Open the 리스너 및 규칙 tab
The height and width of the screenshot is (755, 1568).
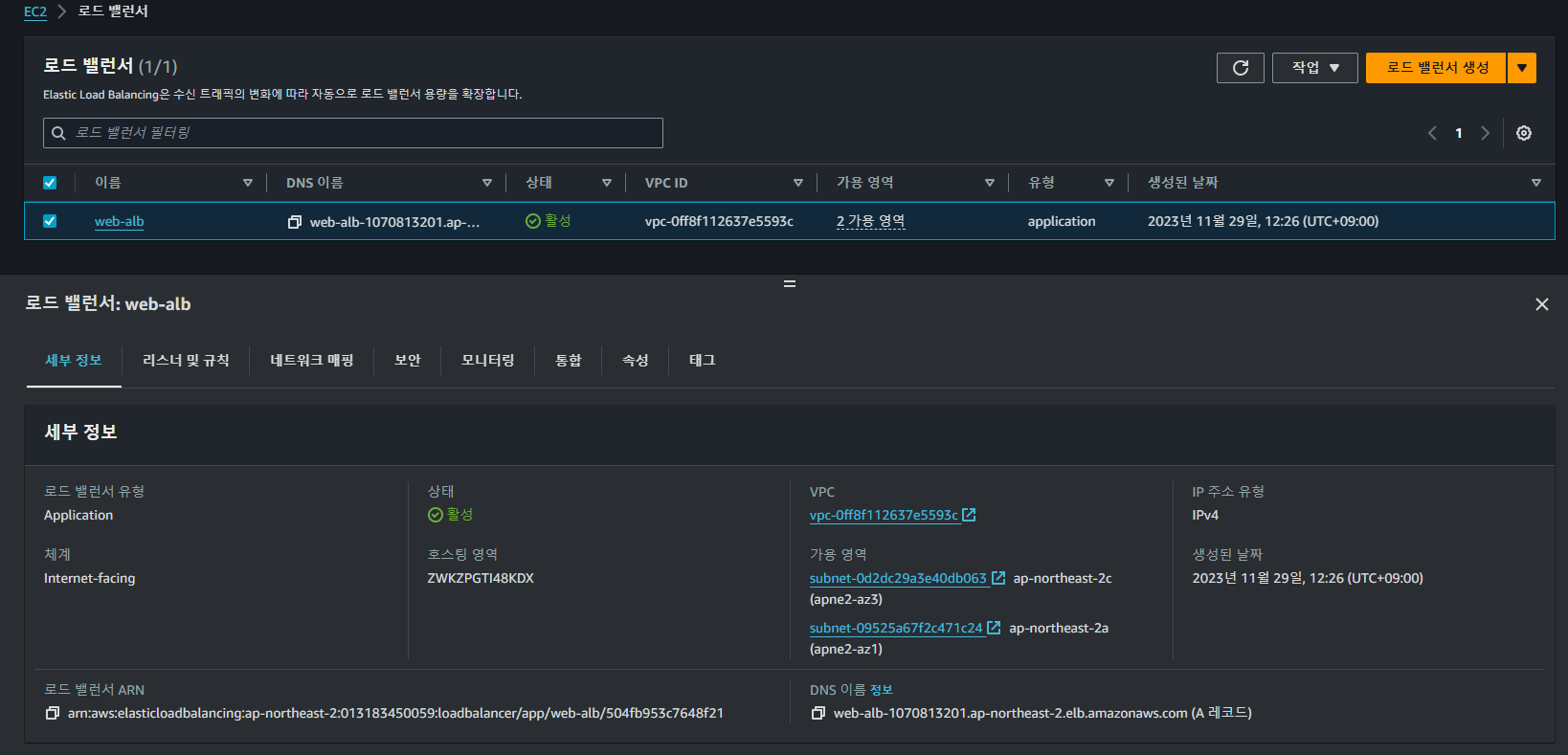pos(186,361)
